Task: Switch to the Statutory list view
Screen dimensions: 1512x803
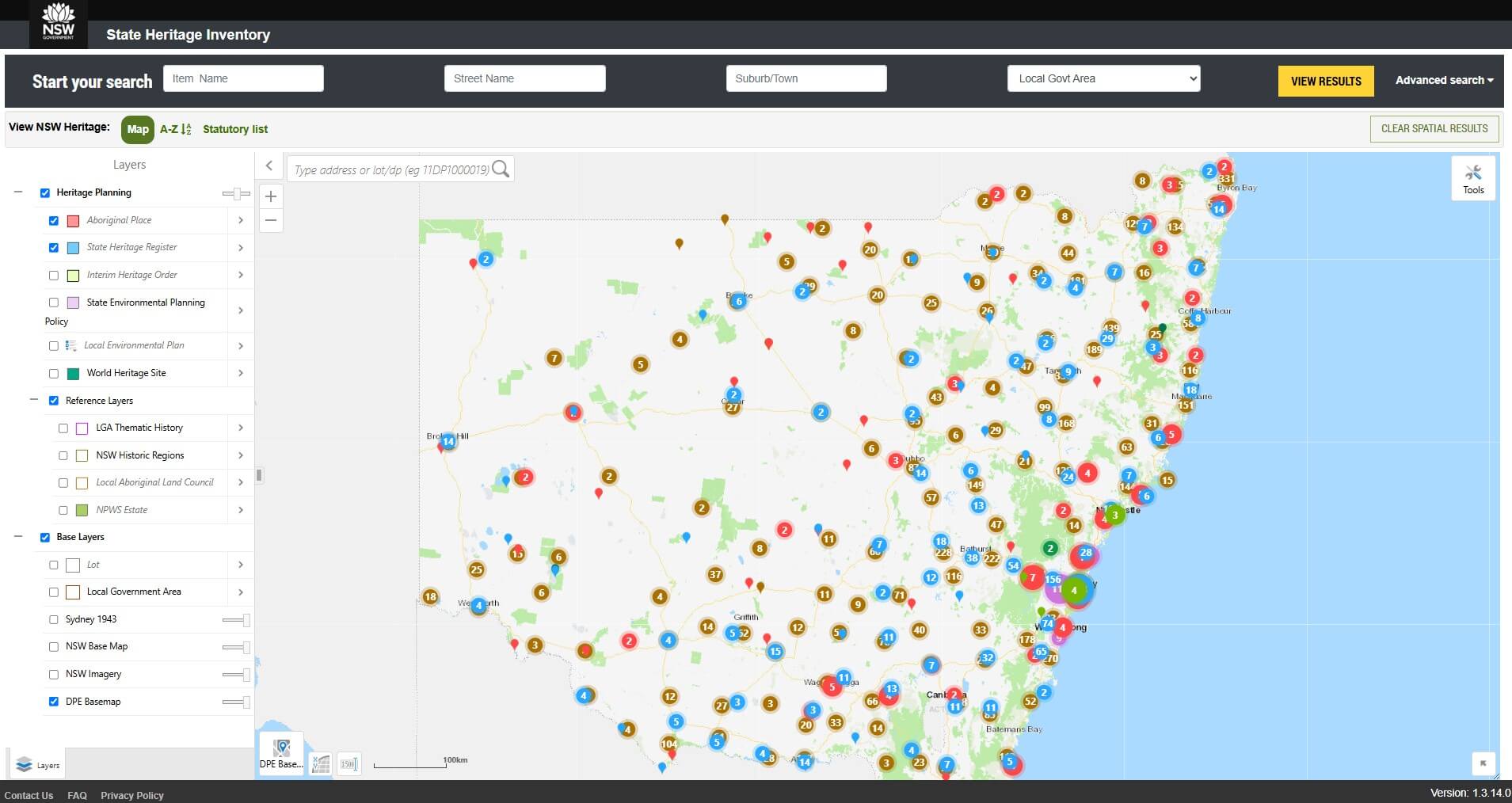Action: 235,128
